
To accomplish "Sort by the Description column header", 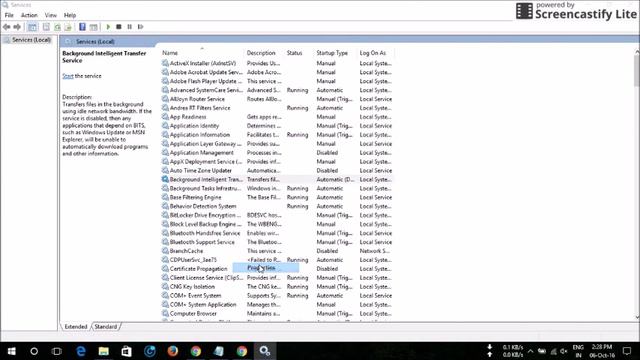I will [261, 53].
